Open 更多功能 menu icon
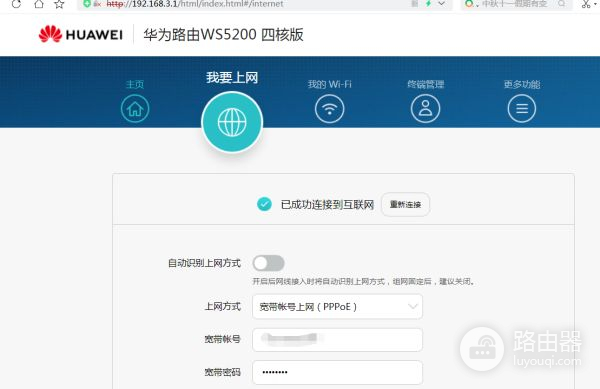 [x=522, y=109]
